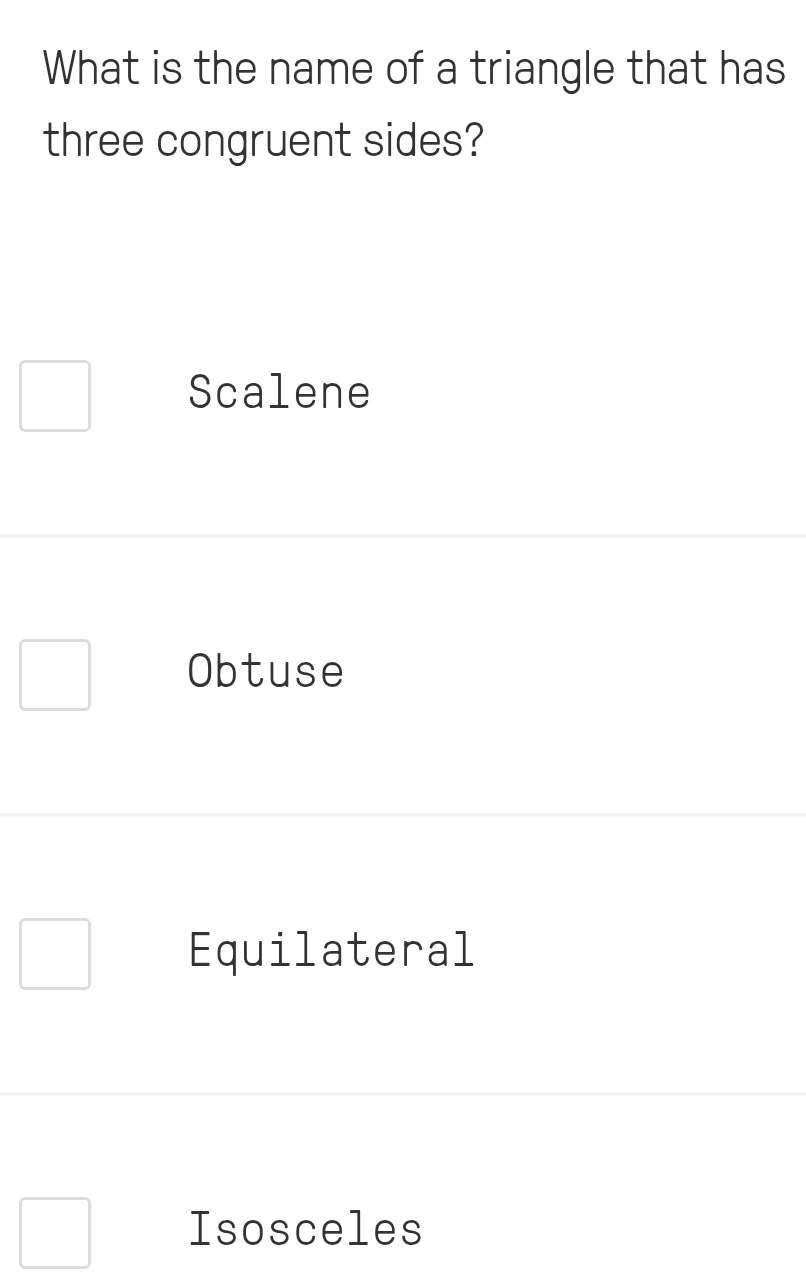Select the Equilateral checkbox

coord(55,954)
